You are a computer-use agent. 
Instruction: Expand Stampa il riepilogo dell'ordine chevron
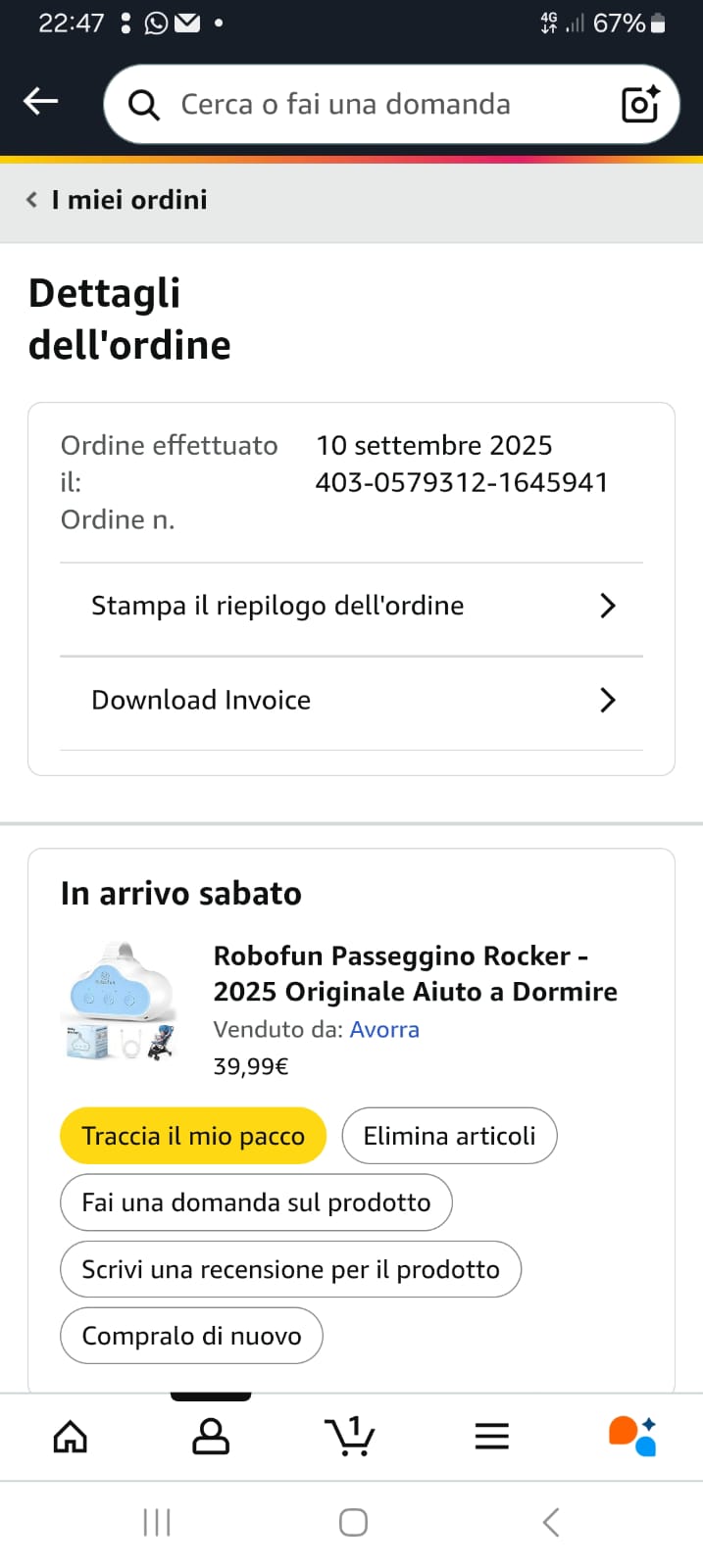(608, 606)
